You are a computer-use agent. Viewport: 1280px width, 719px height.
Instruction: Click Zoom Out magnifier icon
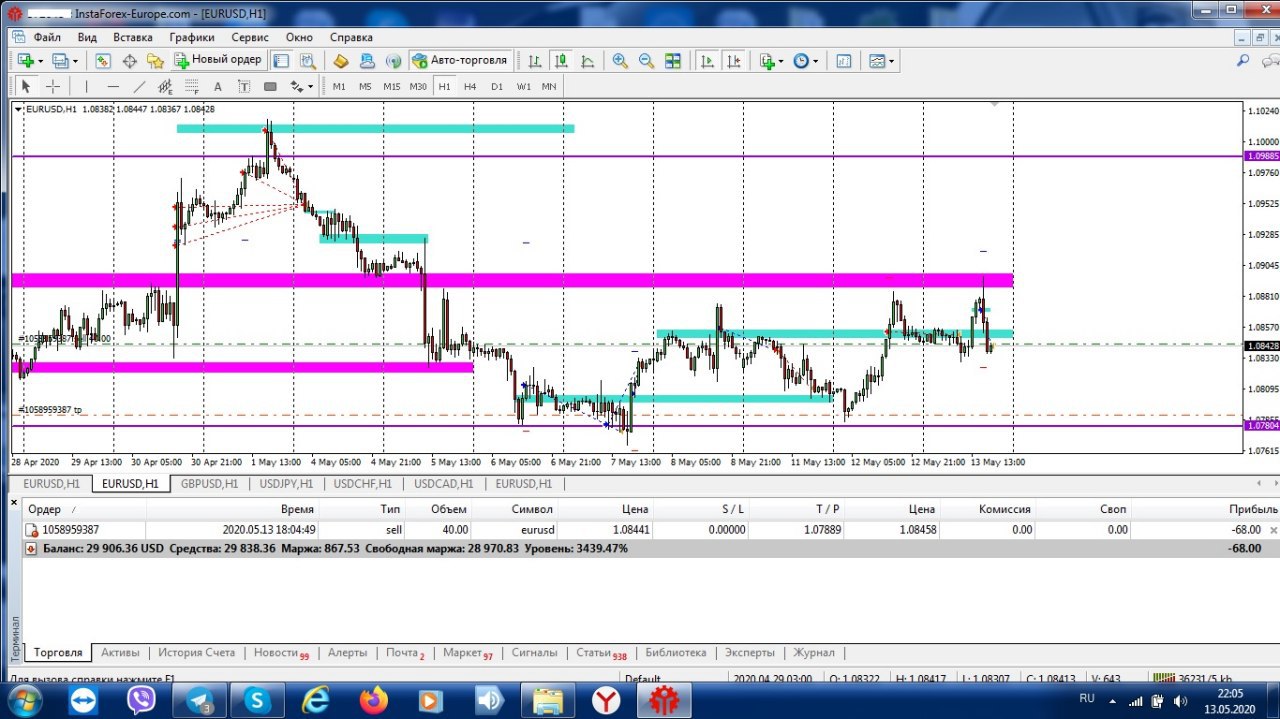point(646,60)
